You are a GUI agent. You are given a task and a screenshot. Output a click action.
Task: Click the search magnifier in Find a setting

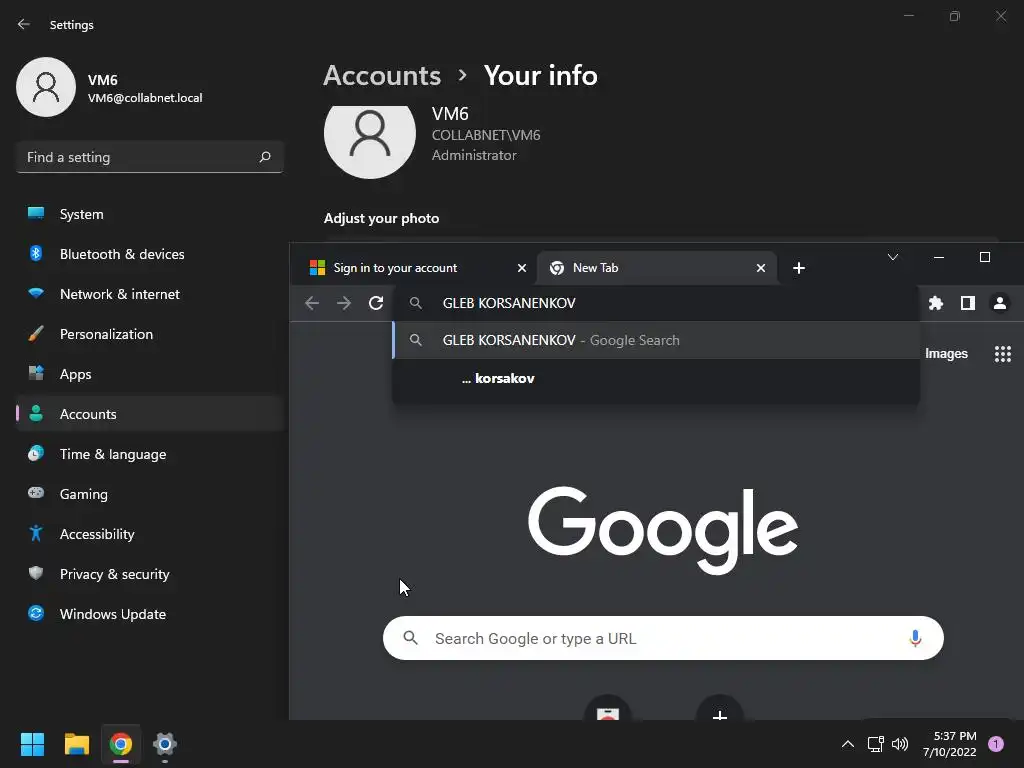[264, 157]
